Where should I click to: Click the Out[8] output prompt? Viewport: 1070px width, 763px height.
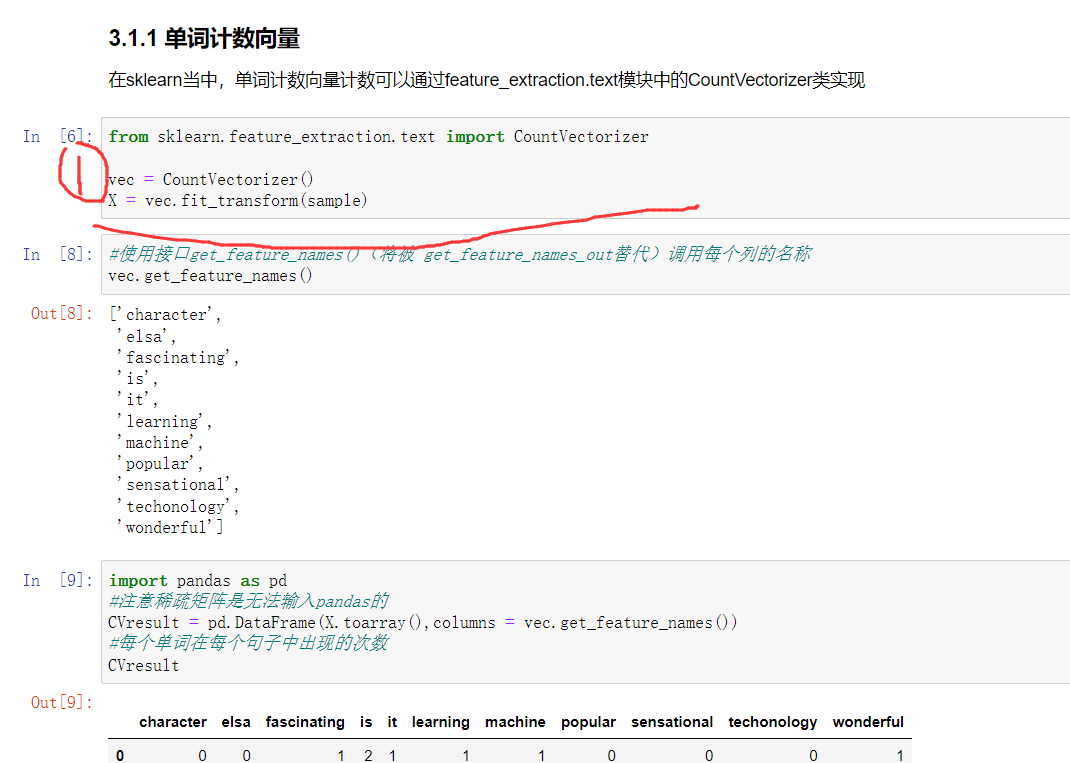(x=61, y=313)
